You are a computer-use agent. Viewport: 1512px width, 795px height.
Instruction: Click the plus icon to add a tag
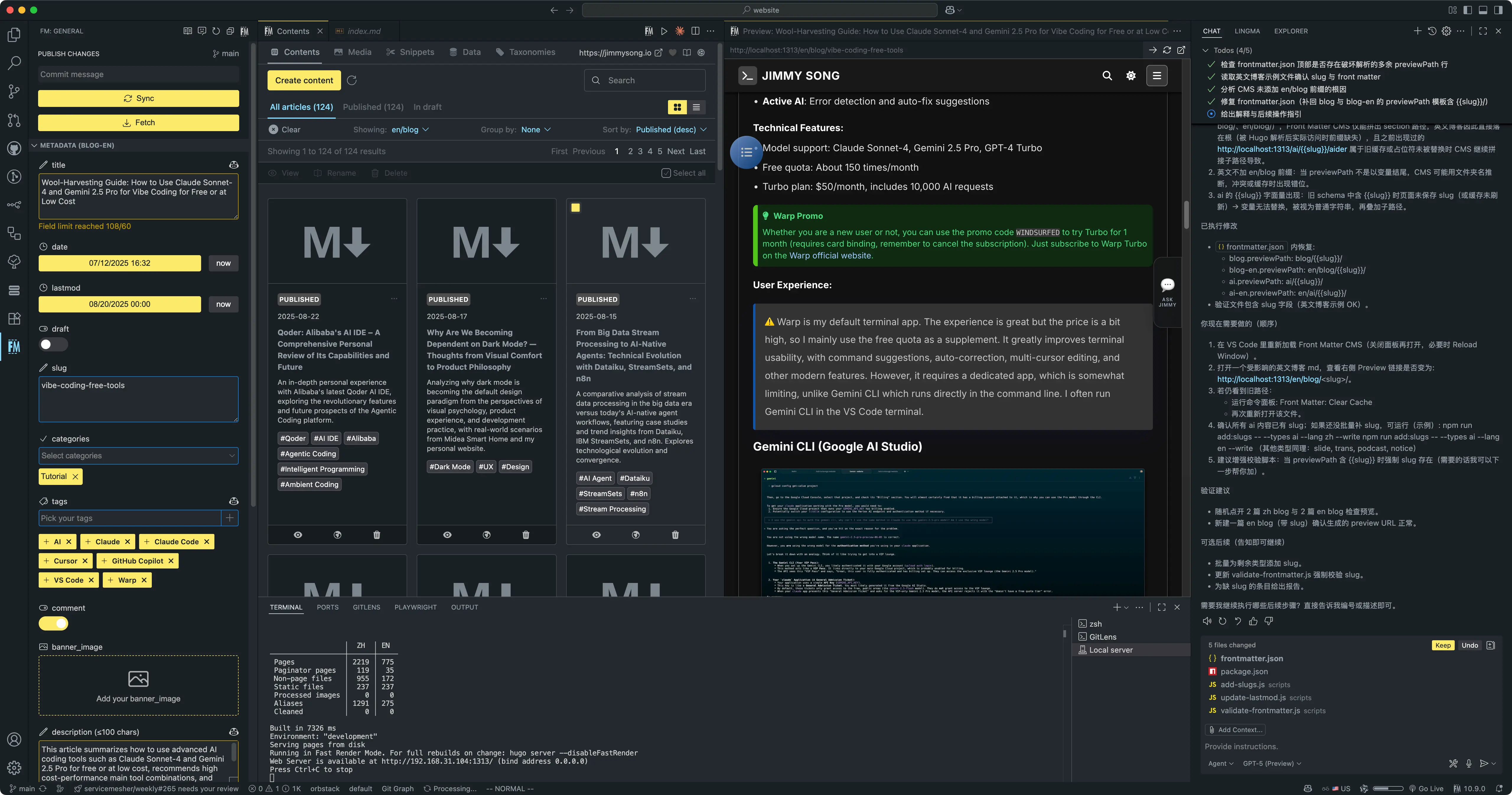pos(230,518)
